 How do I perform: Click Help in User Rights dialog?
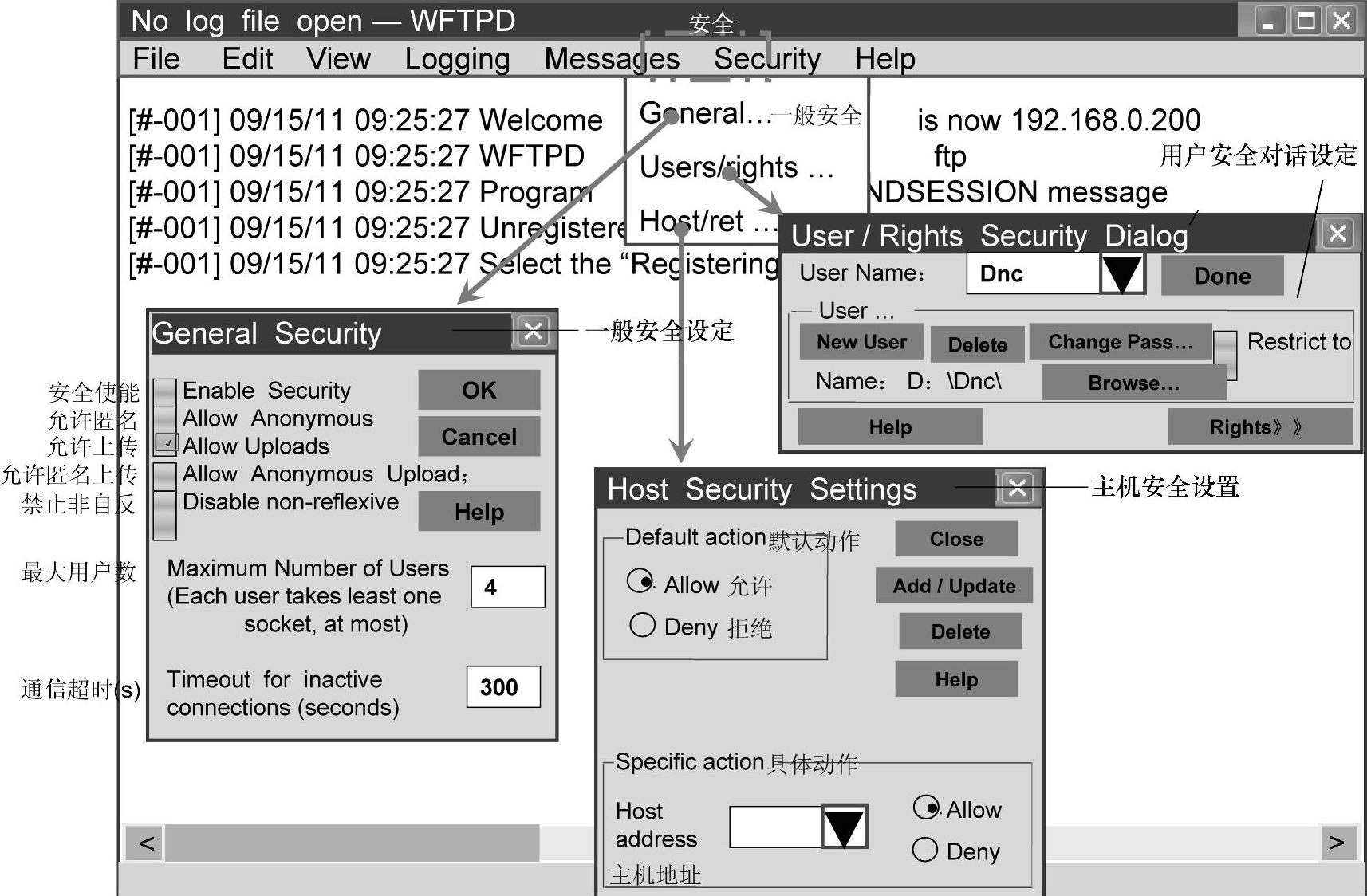click(890, 427)
